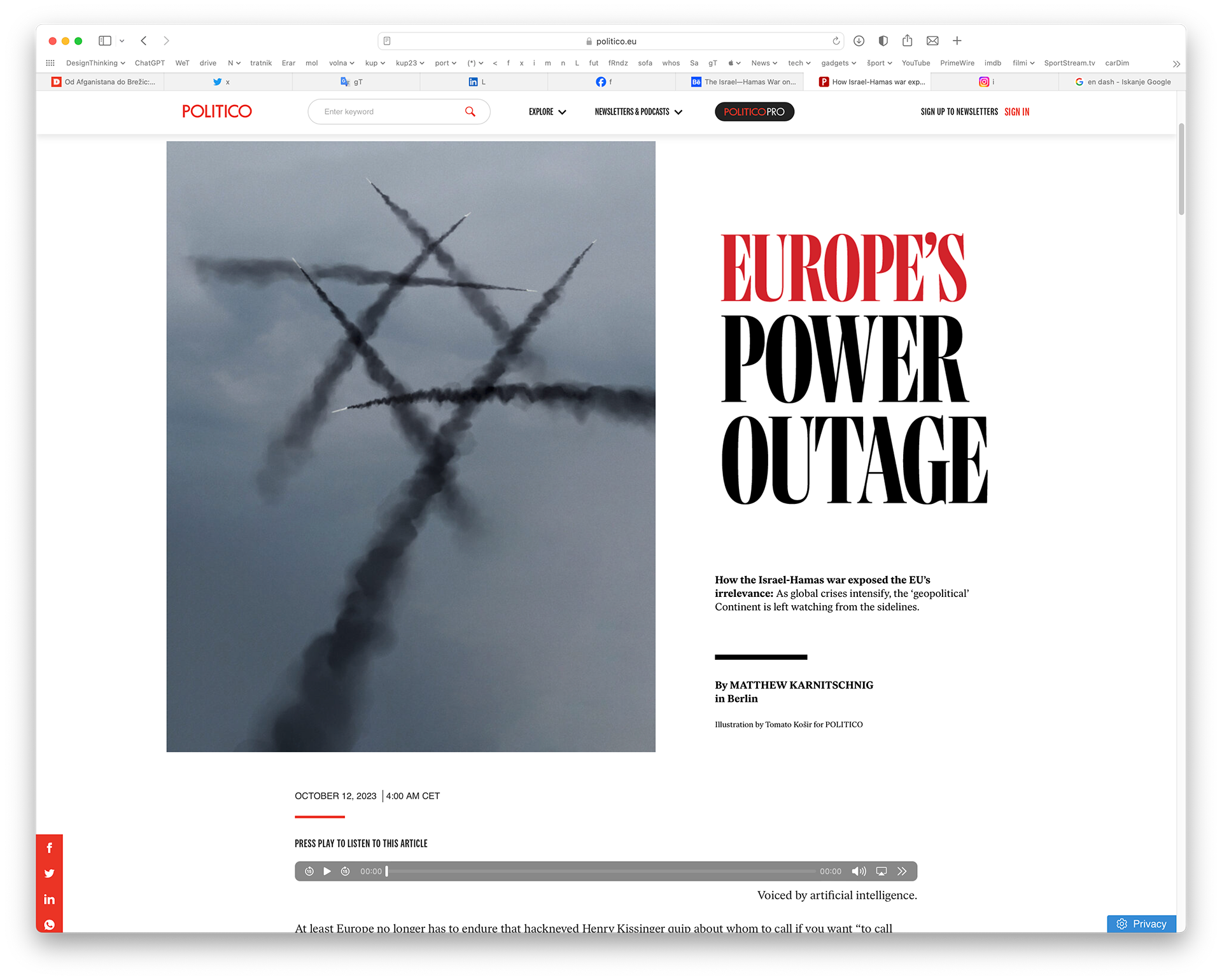Viewport: 1222px width, 980px height.
Task: Click the red search magnifier icon
Action: (470, 111)
